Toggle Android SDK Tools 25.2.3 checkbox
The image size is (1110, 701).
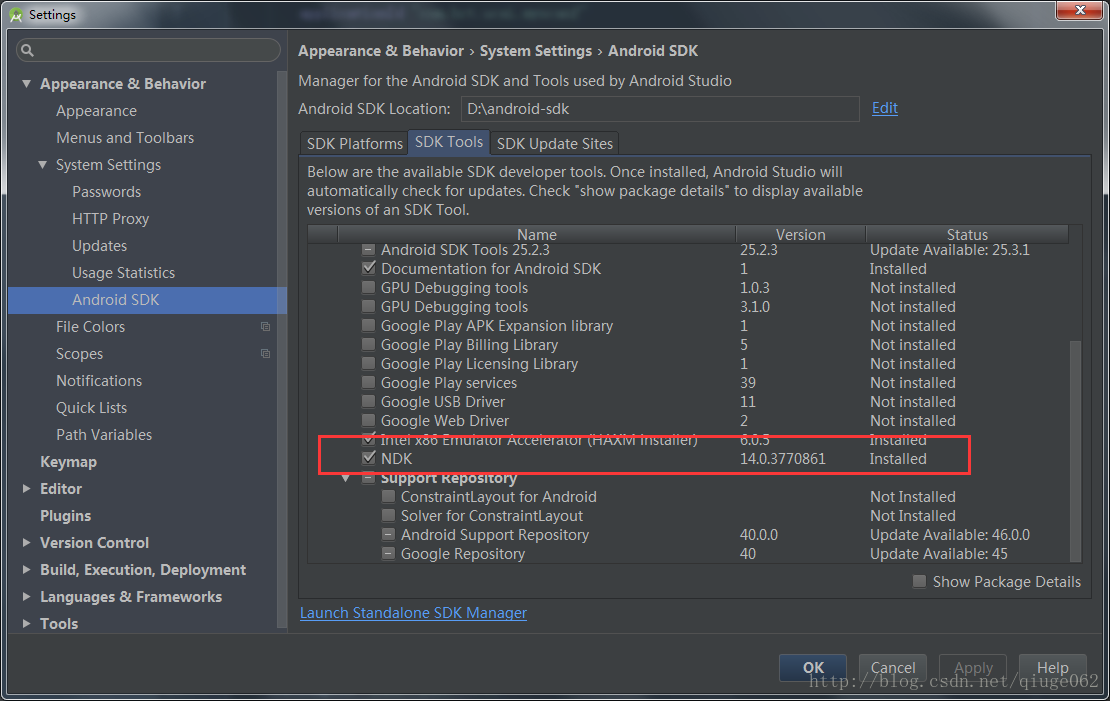point(369,250)
